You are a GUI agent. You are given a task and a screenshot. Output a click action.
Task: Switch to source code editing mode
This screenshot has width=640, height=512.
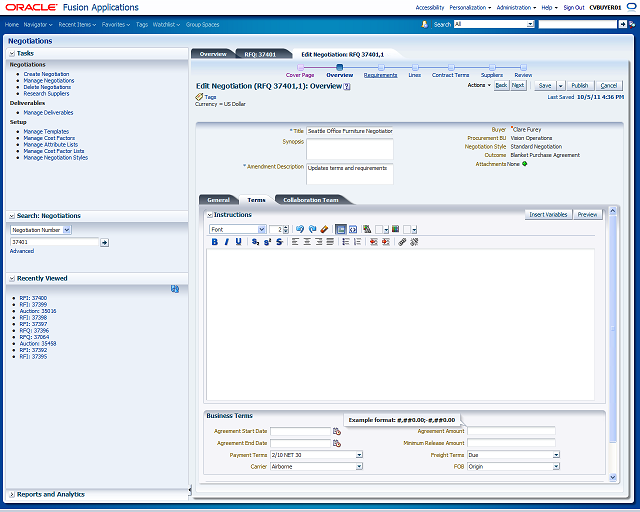tap(353, 229)
